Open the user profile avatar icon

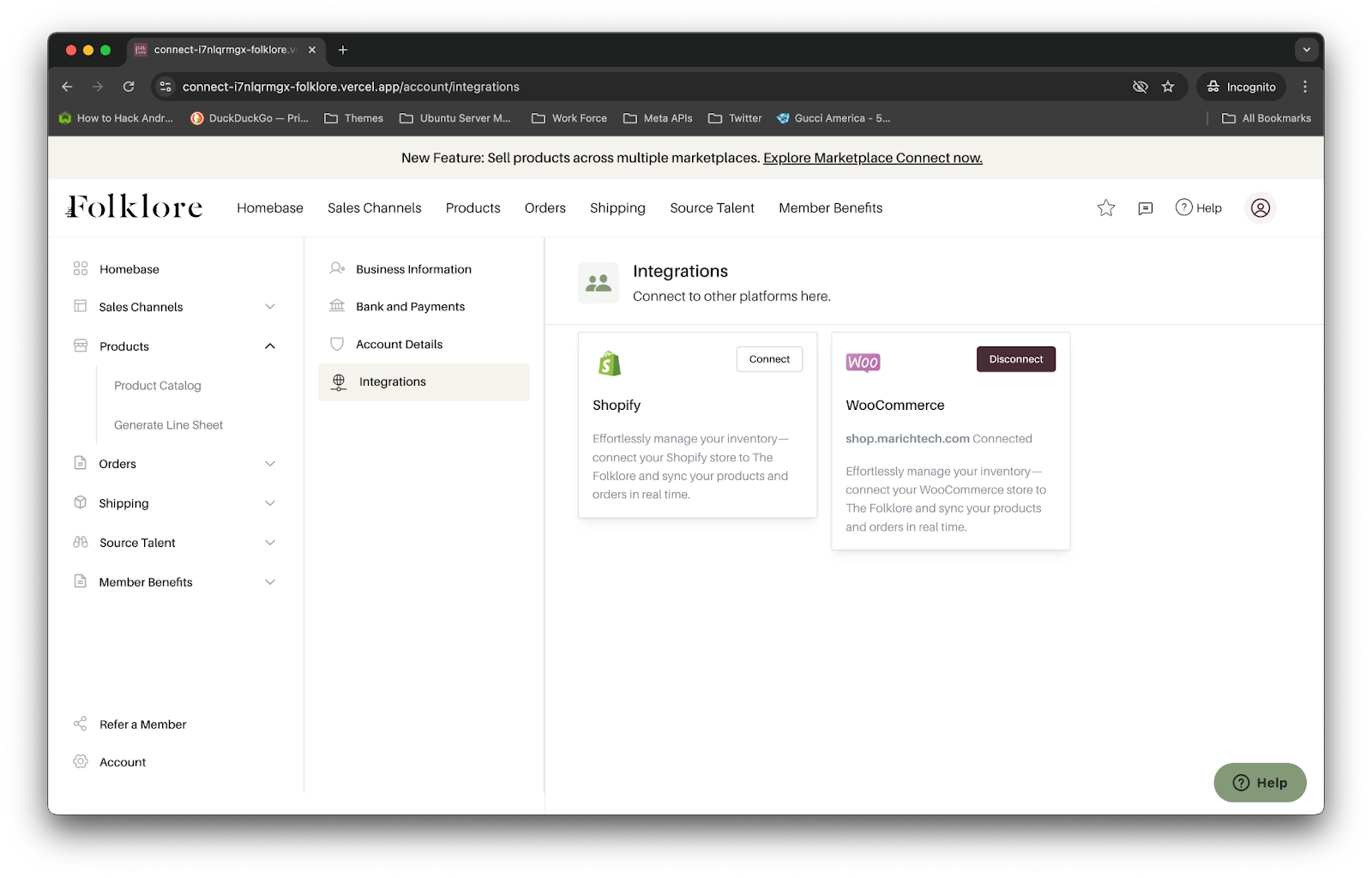click(1261, 207)
